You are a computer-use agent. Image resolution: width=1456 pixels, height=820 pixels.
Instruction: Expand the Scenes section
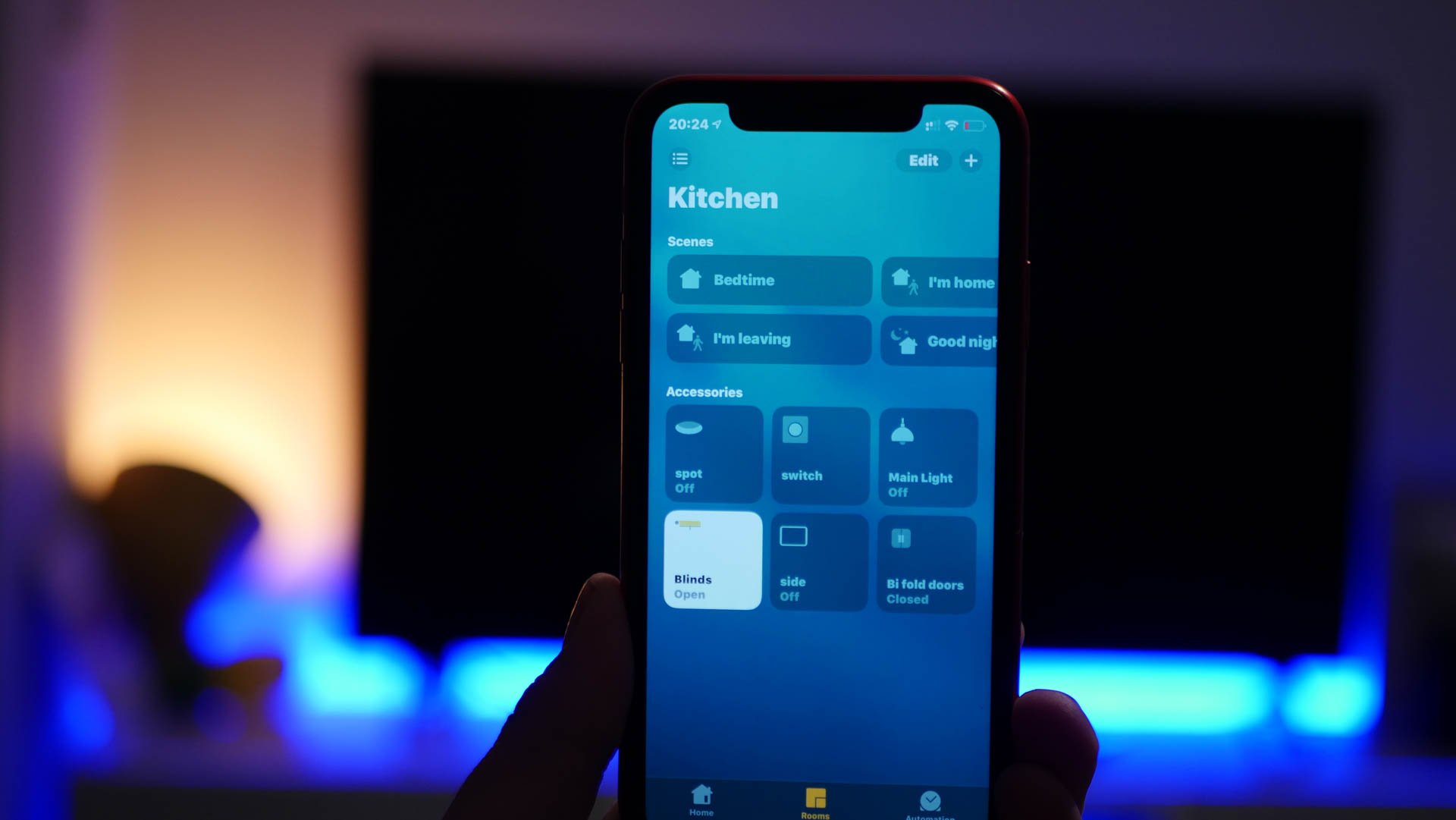(x=689, y=241)
